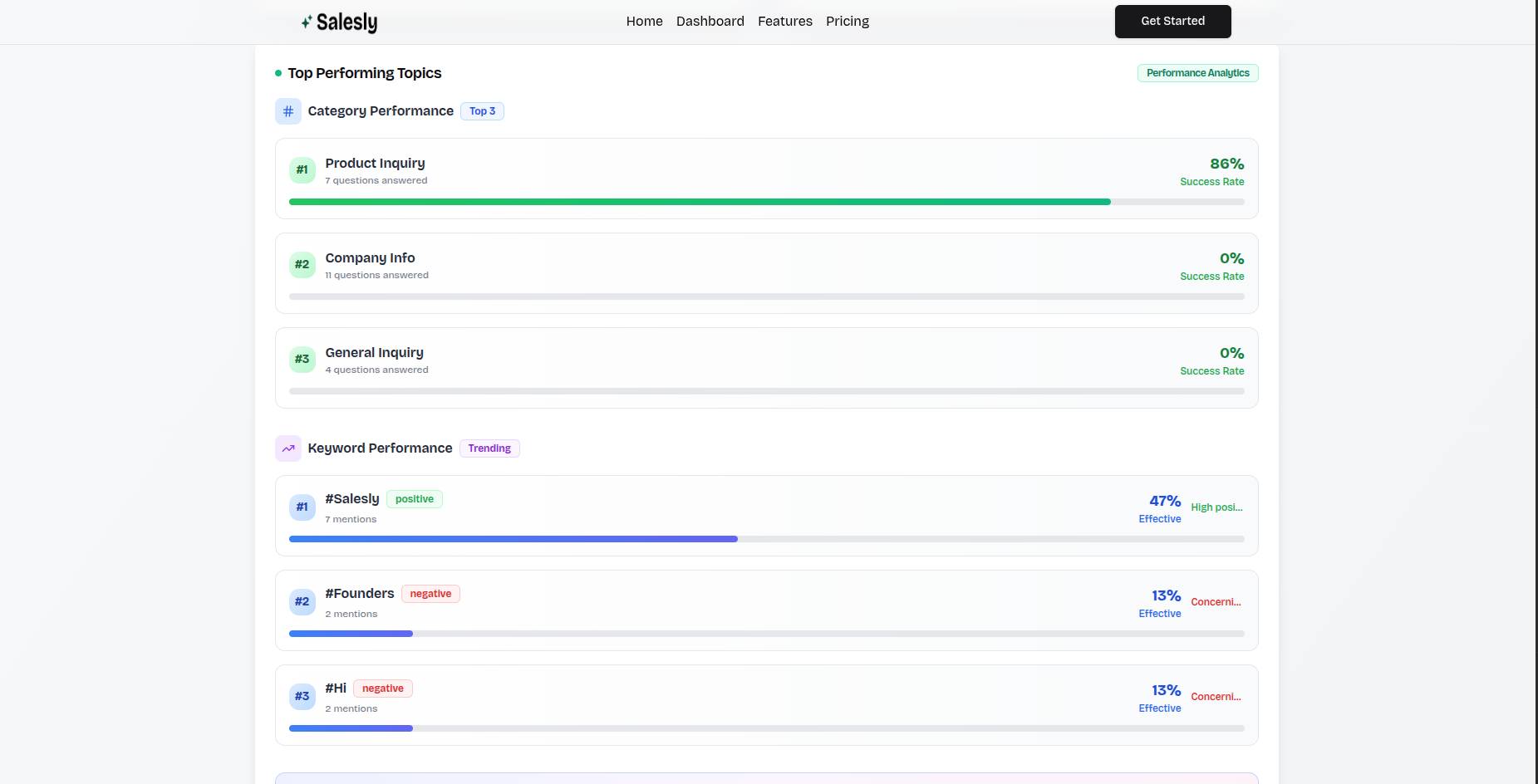Click the trending arrow Keyword Performance icon
This screenshot has width=1538, height=784.
288,448
